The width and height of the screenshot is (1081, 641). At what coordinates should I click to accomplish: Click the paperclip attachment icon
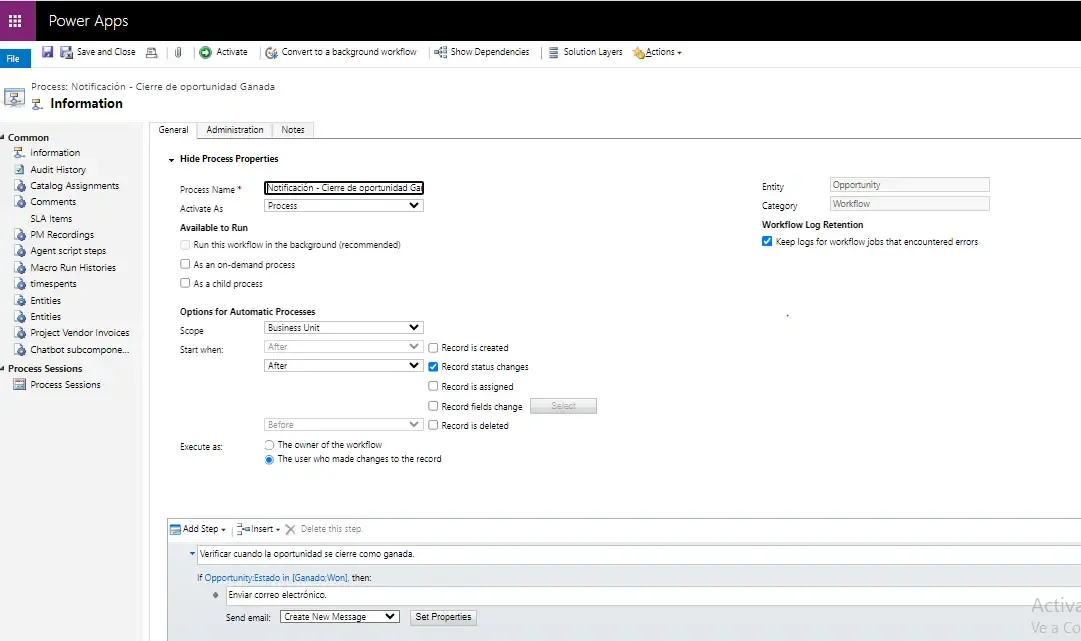pos(178,52)
